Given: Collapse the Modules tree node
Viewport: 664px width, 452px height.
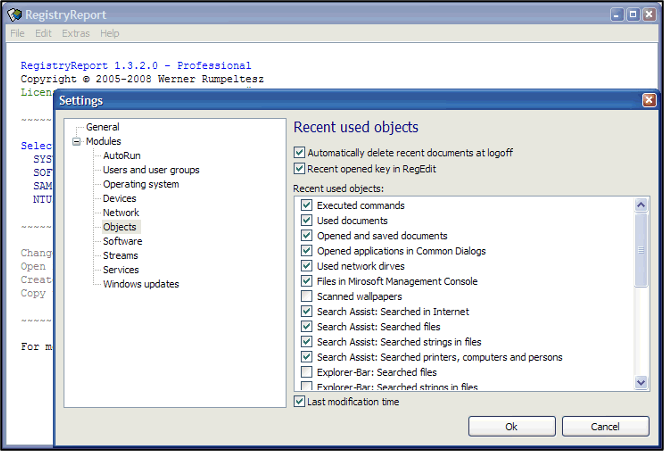Looking at the screenshot, I should pyautogui.click(x=76, y=141).
